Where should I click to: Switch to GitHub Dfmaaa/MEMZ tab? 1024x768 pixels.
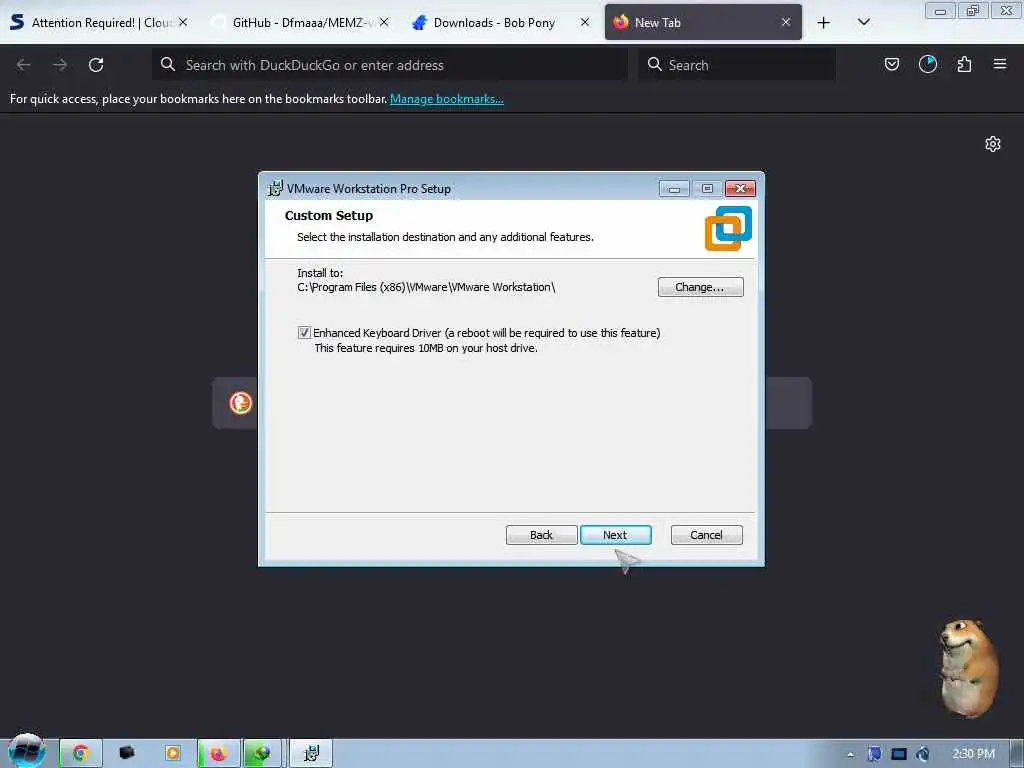(300, 22)
